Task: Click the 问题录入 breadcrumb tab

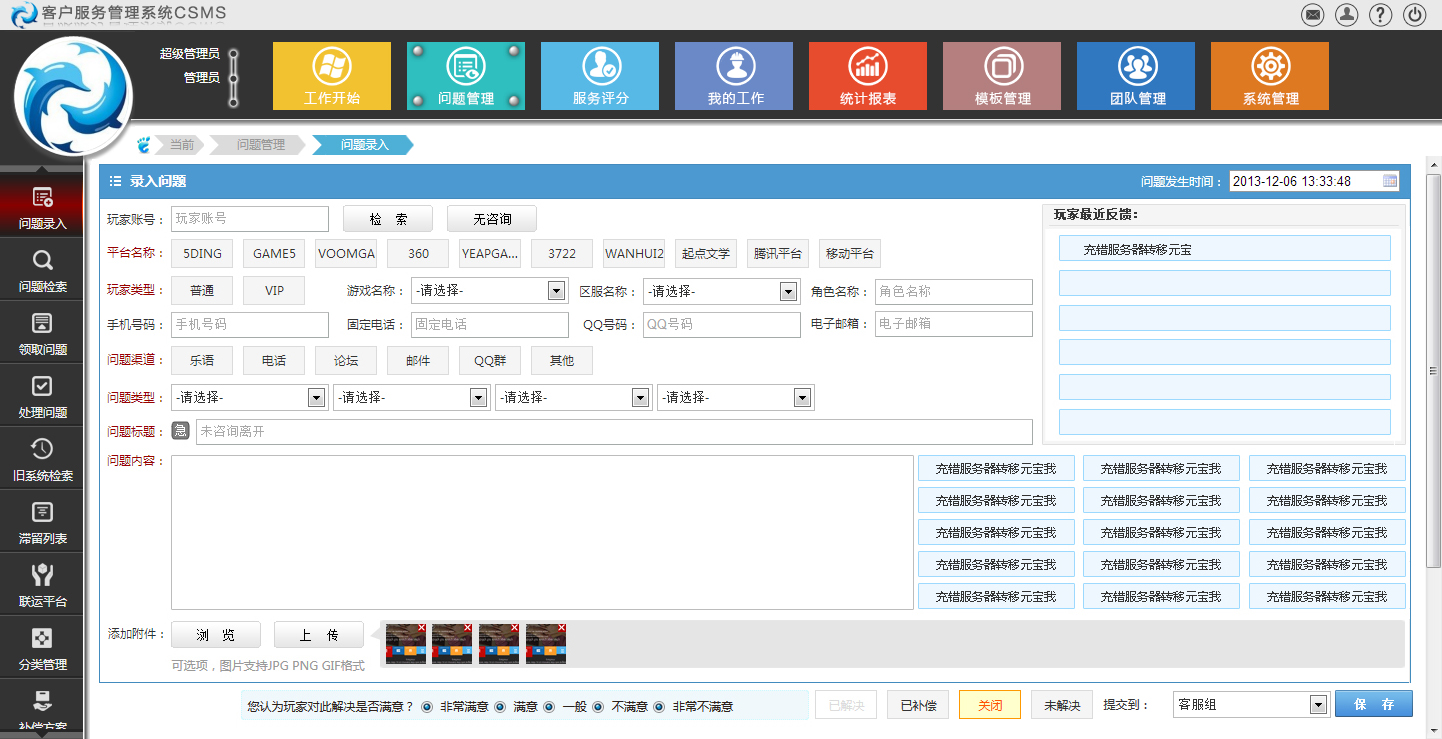Action: 364,145
